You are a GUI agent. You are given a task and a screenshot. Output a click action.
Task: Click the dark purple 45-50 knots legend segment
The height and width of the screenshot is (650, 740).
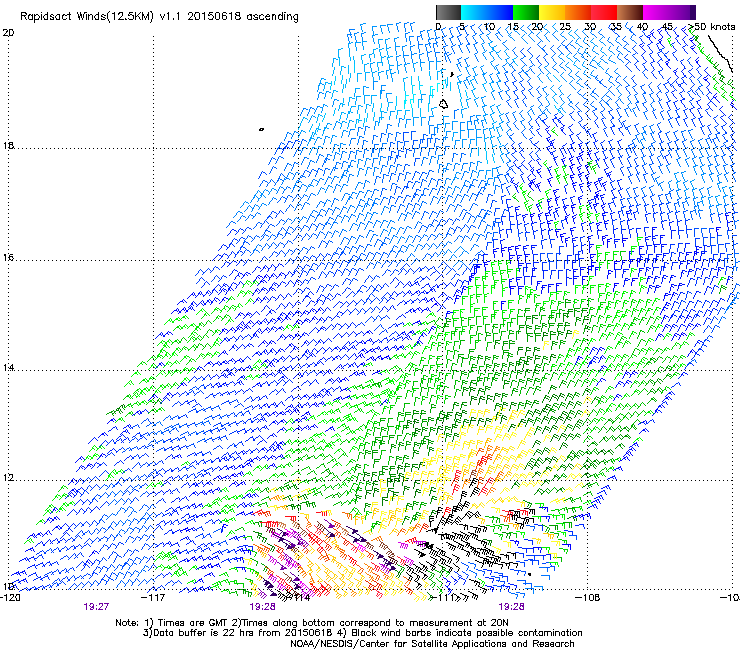[x=682, y=12]
